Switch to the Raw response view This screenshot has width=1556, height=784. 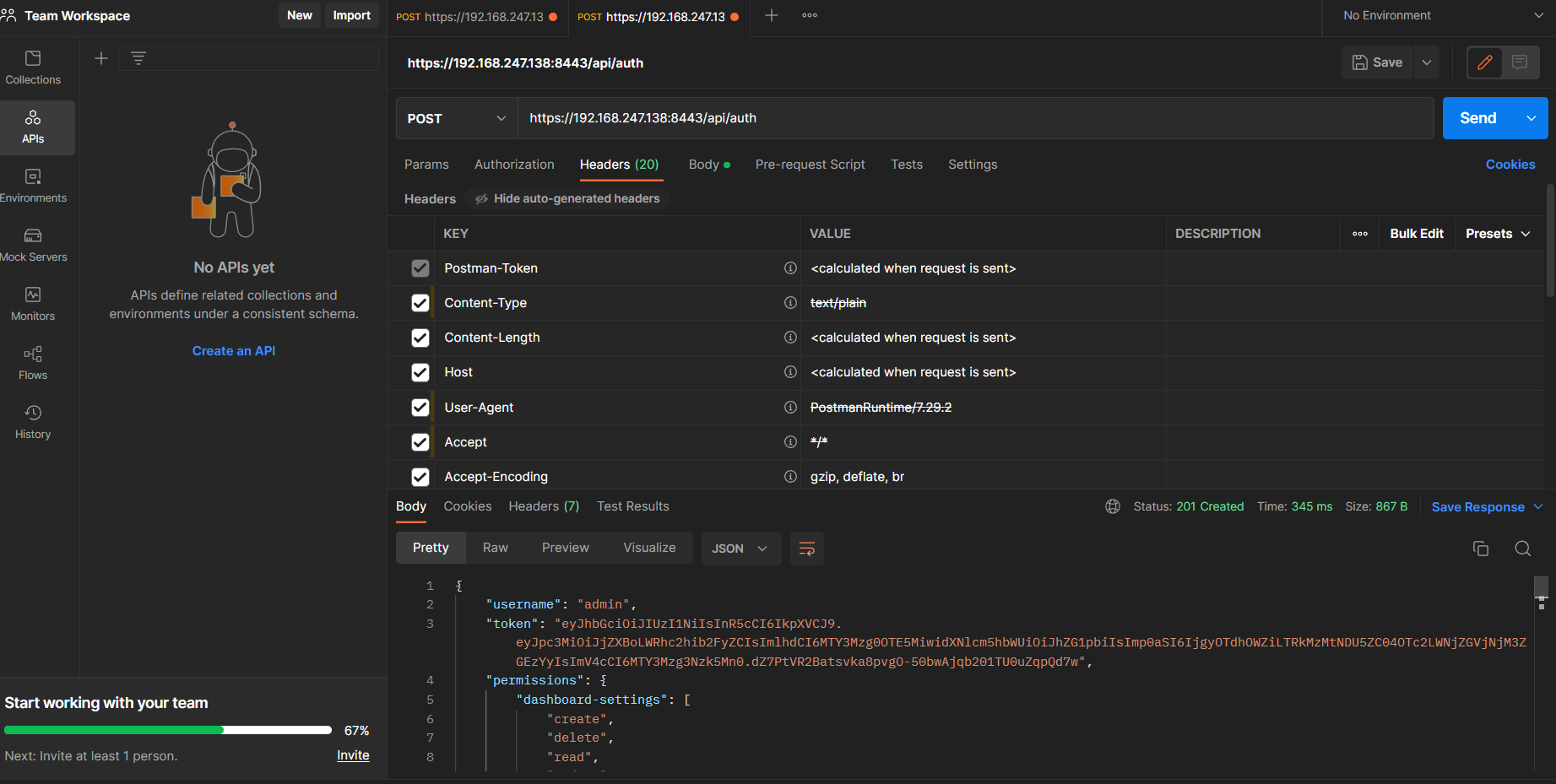(x=495, y=548)
